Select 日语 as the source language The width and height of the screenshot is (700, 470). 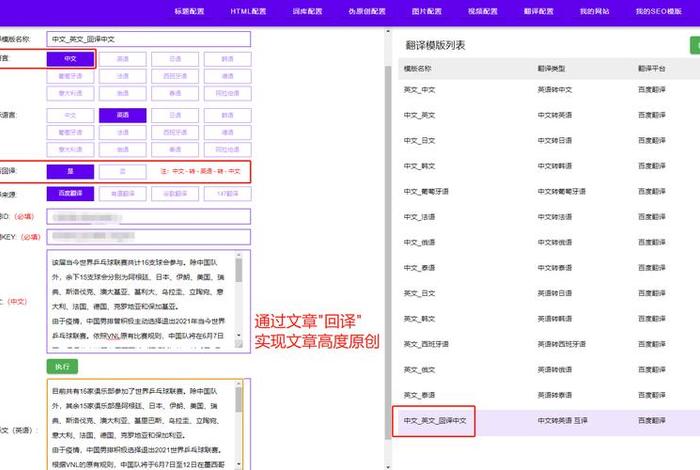tap(175, 59)
